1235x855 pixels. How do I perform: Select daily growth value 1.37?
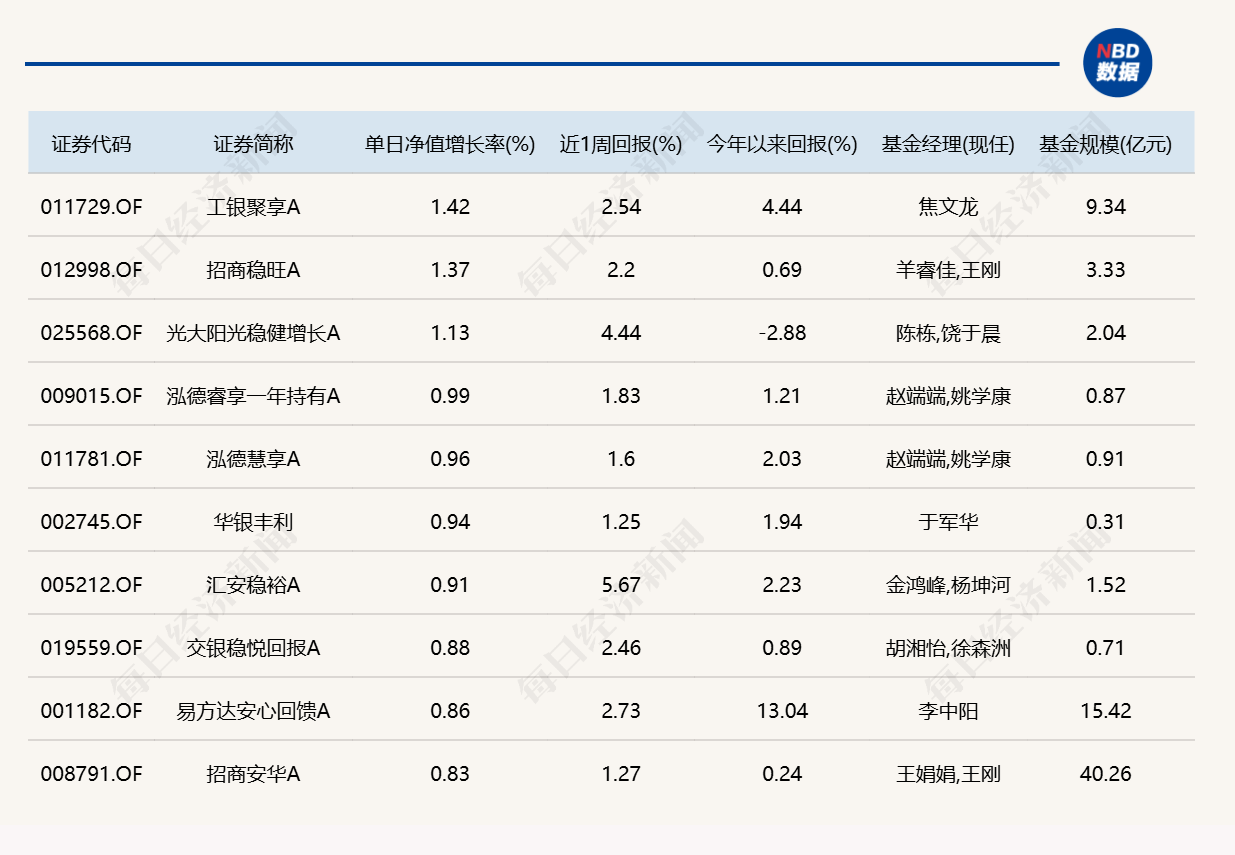point(450,270)
